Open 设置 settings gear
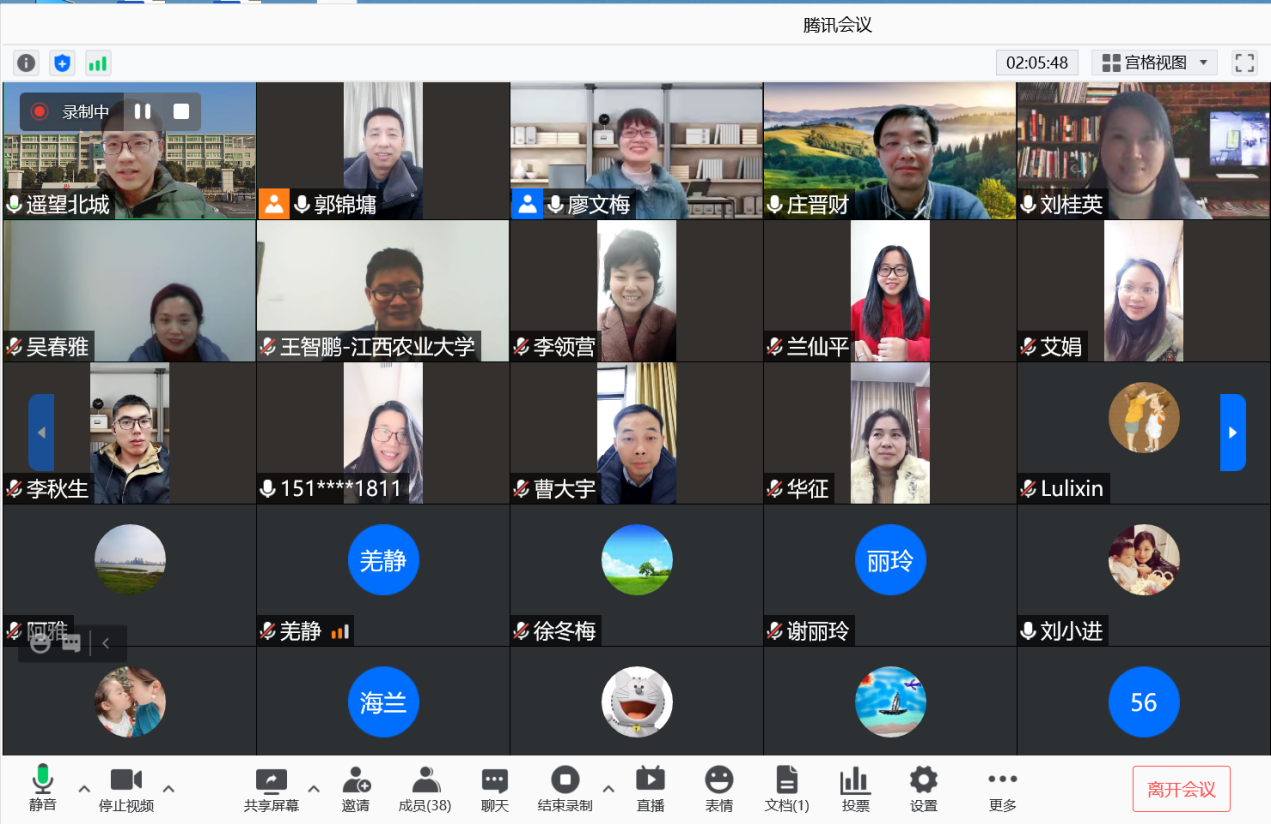Screen dimensions: 1271x824 (x=923, y=789)
